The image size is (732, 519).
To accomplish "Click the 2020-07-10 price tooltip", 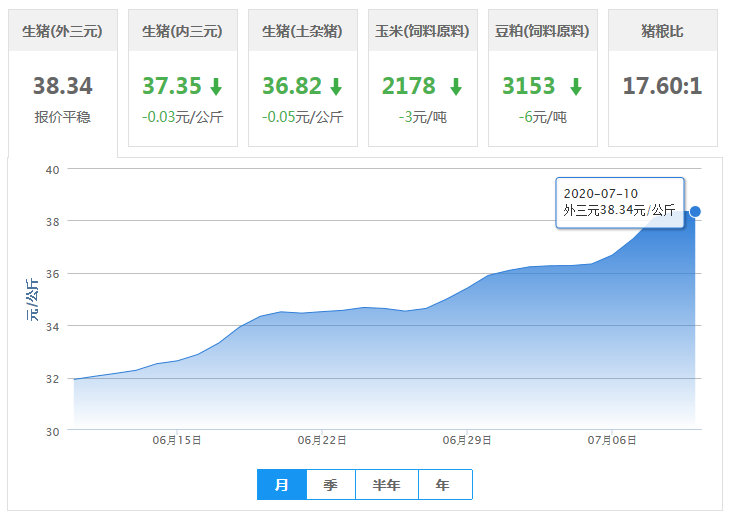I will coord(619,202).
